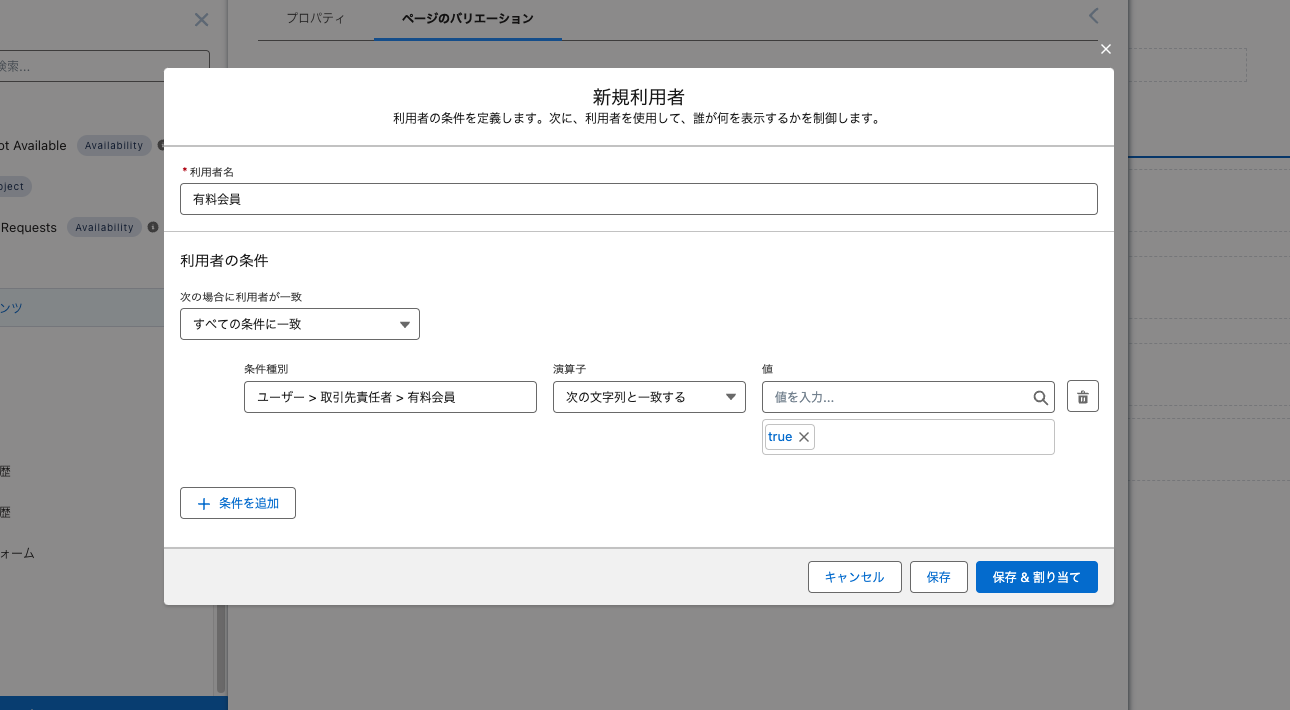The width and height of the screenshot is (1290, 710).
Task: Click the left panel search box
Action: pyautogui.click(x=105, y=66)
